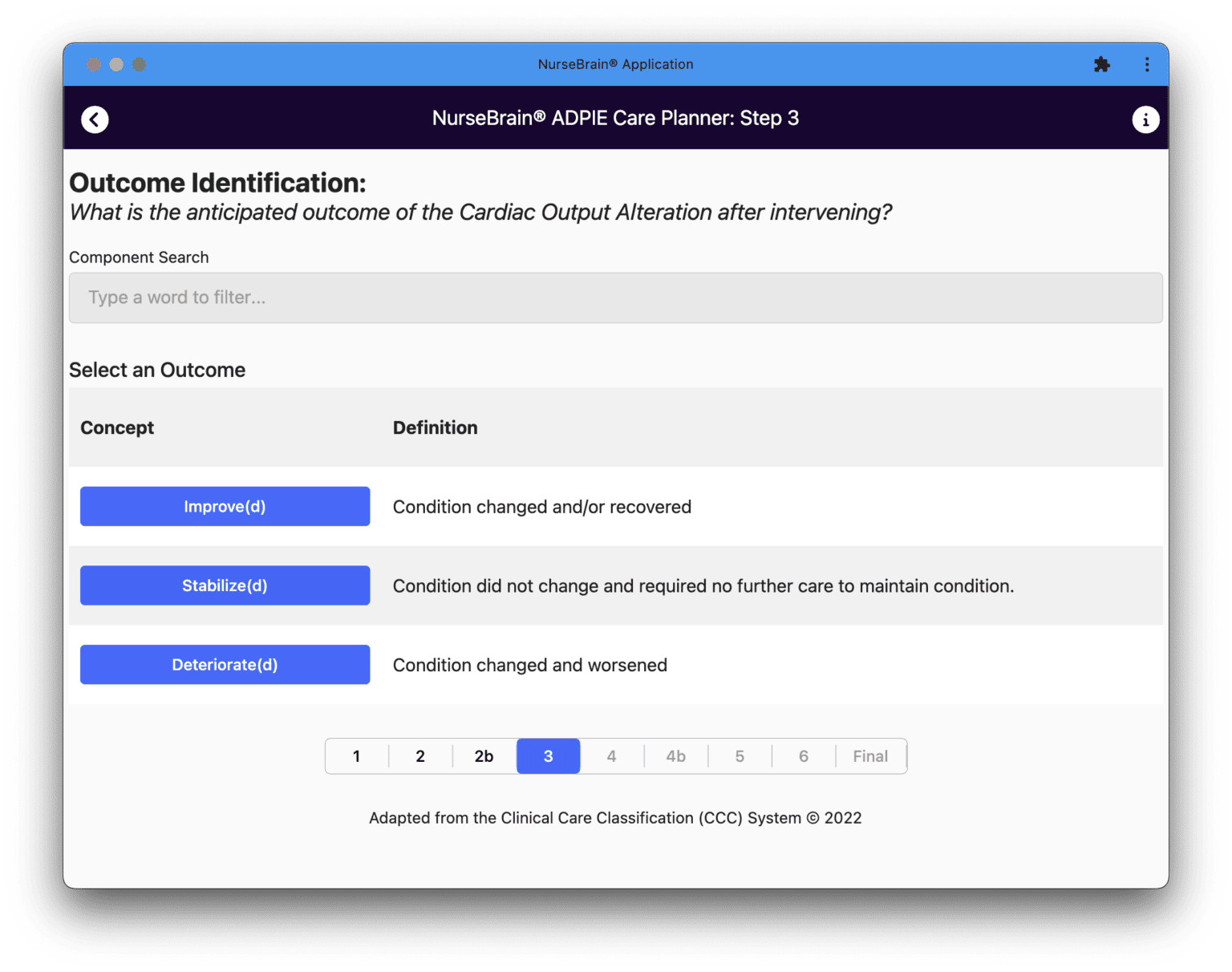The width and height of the screenshot is (1232, 972).
Task: Select current step 3 in pagination
Action: coord(549,756)
